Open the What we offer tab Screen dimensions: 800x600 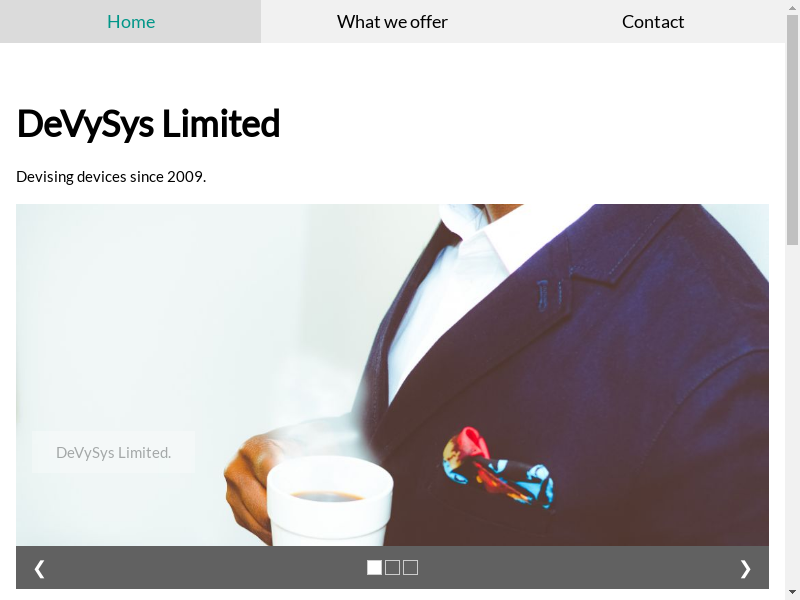(x=392, y=21)
